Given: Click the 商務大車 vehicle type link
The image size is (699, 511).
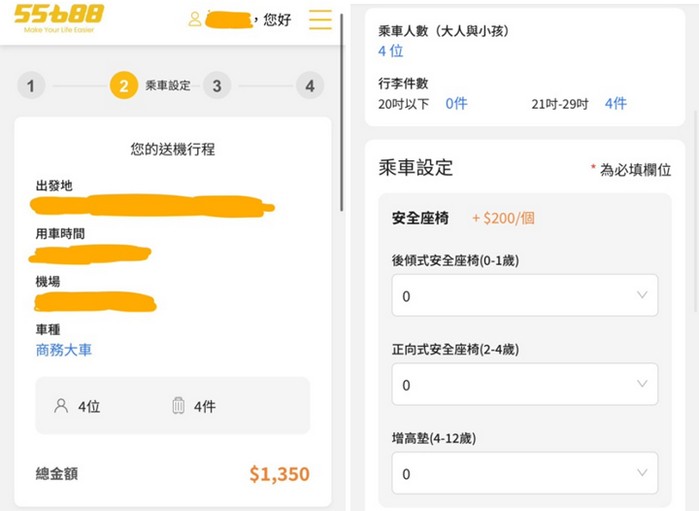Looking at the screenshot, I should (64, 350).
